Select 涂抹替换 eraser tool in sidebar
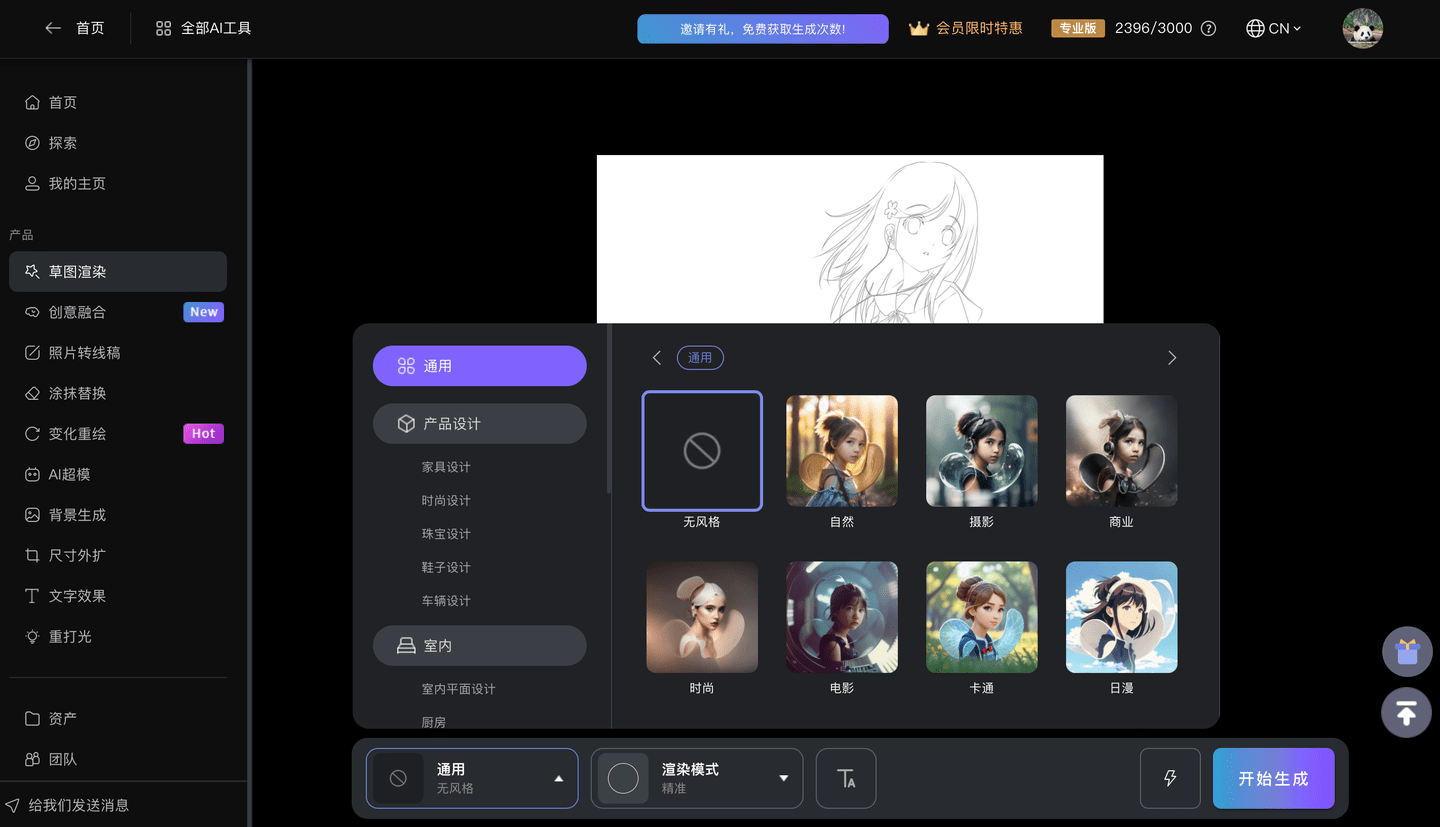Screen dimensions: 1440x827 77,393
